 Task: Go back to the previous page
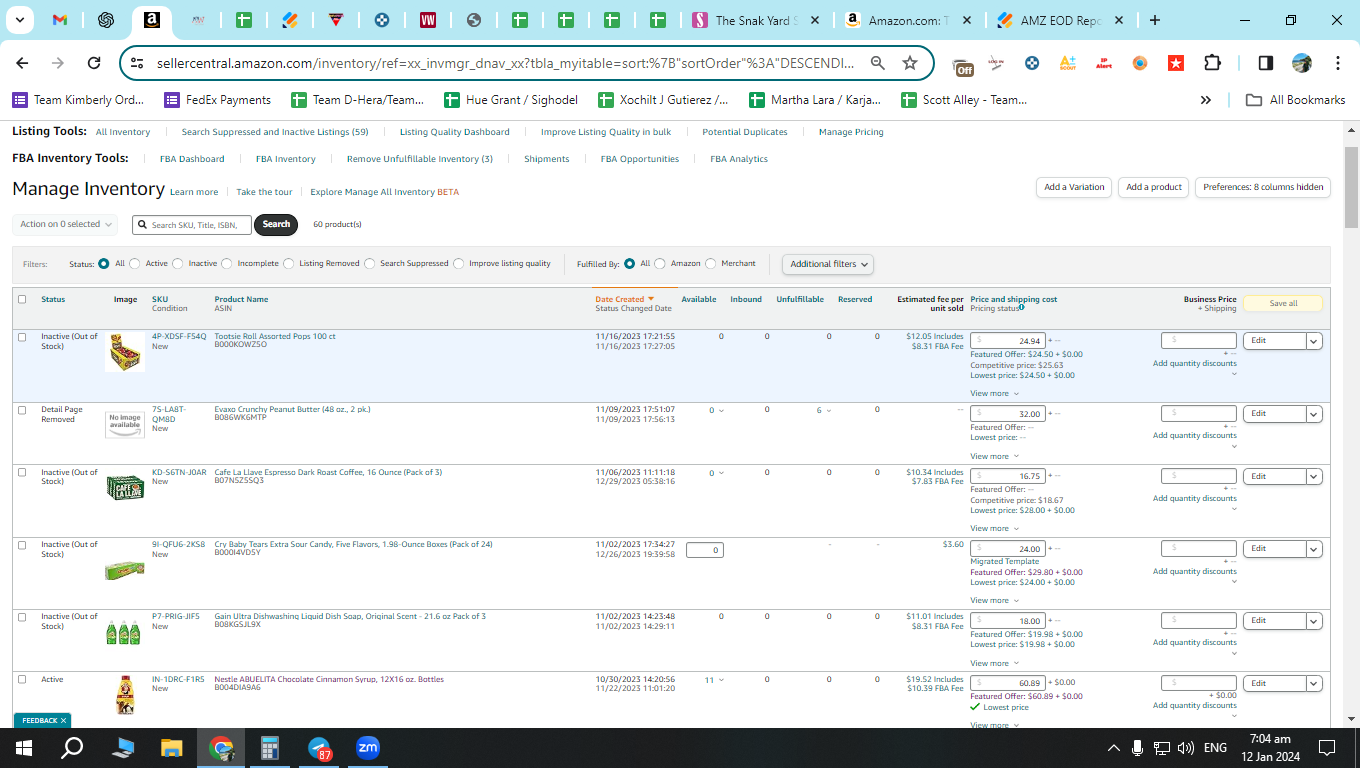pyautogui.click(x=22, y=63)
